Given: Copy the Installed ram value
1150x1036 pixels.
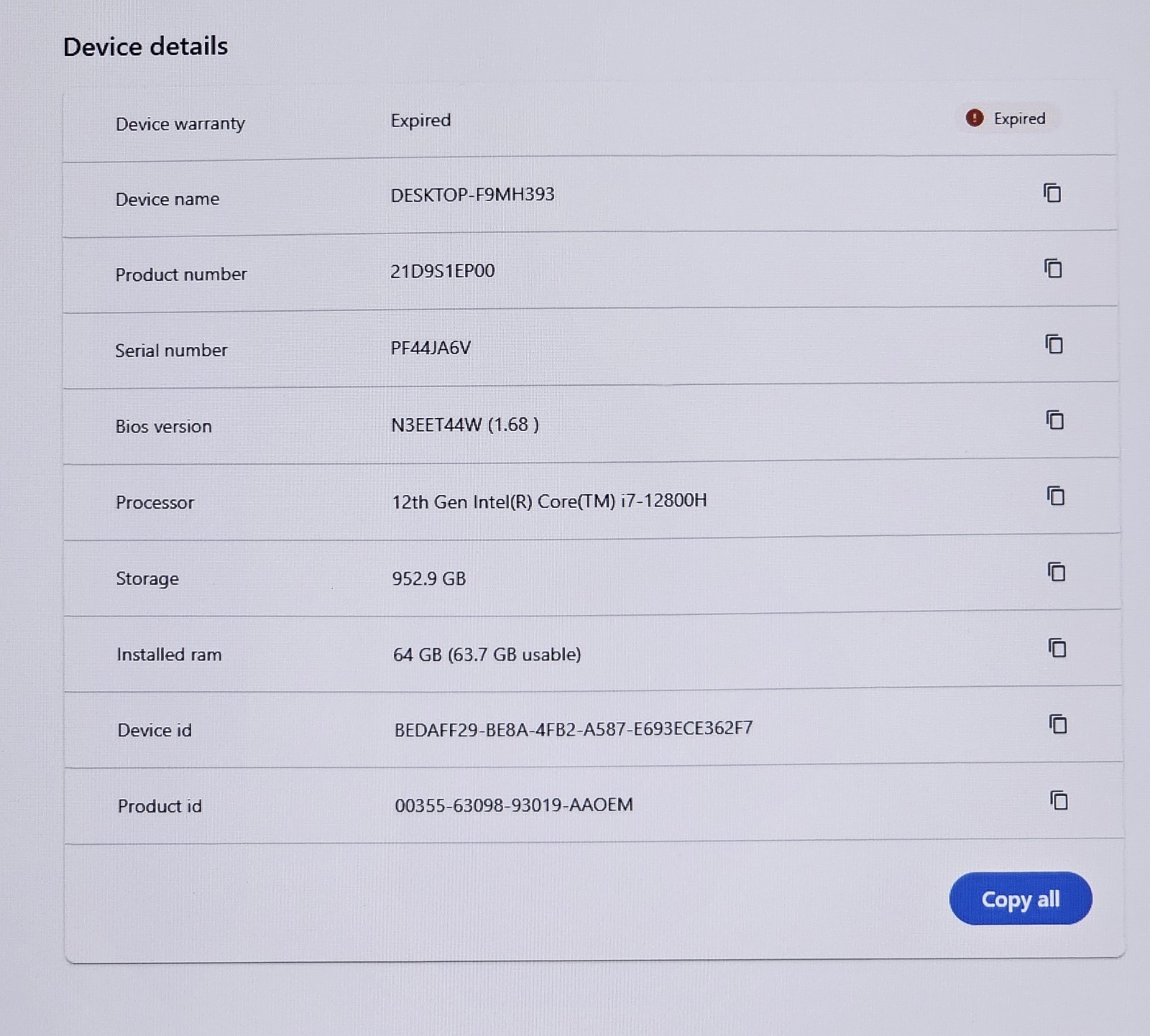Looking at the screenshot, I should pyautogui.click(x=1057, y=648).
